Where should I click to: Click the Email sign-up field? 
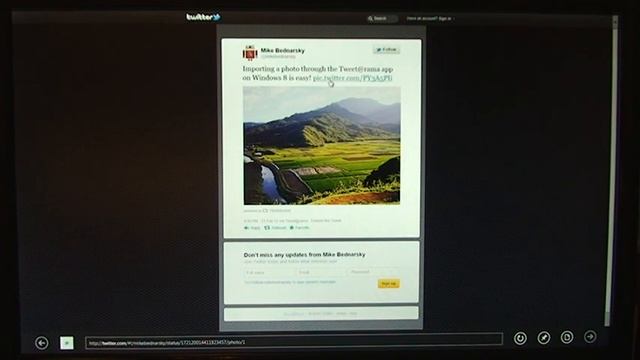[321, 272]
